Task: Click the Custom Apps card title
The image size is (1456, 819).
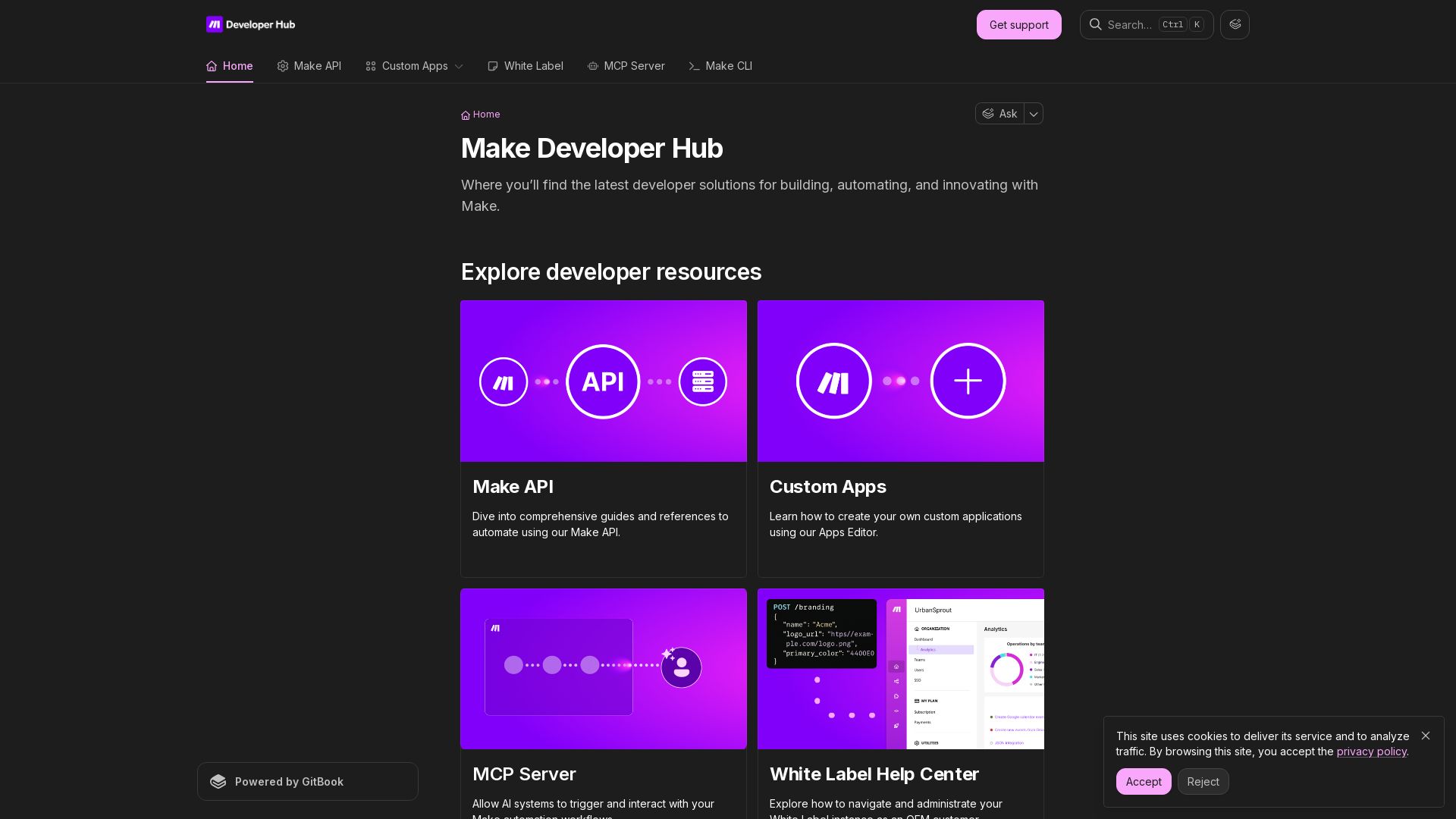Action: click(x=828, y=487)
